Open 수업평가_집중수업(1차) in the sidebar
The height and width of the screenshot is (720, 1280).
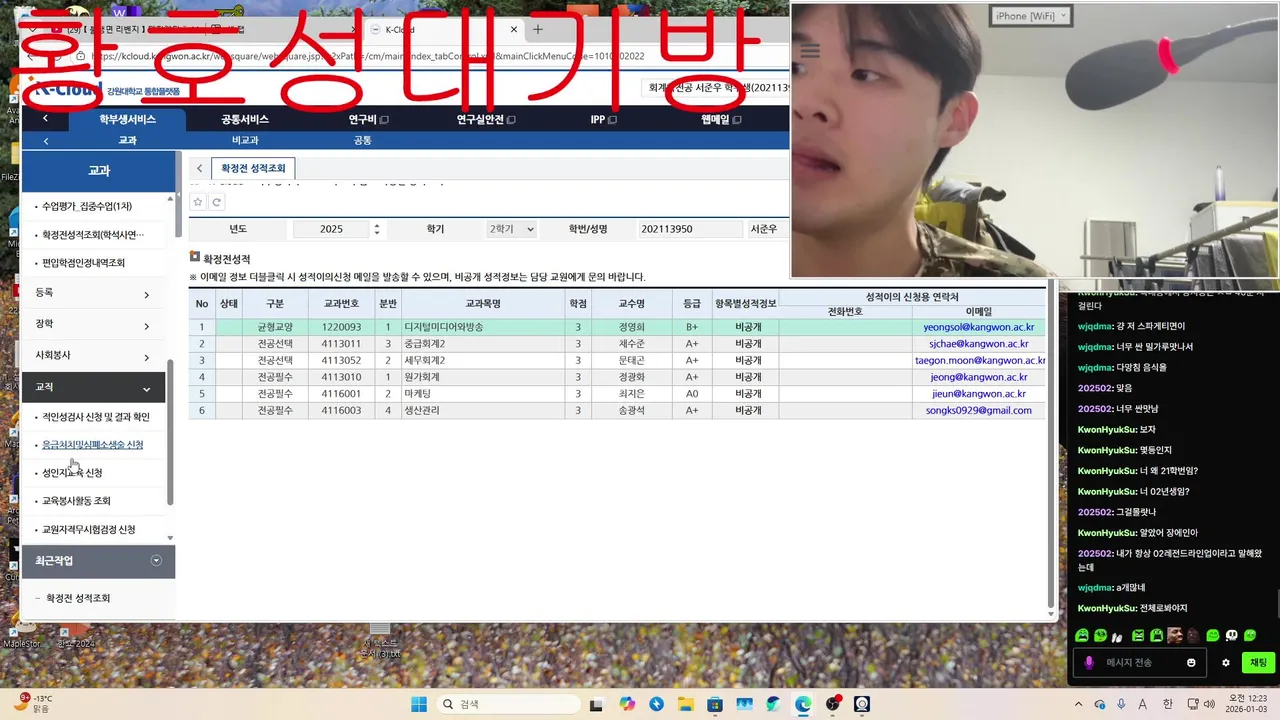[87, 206]
